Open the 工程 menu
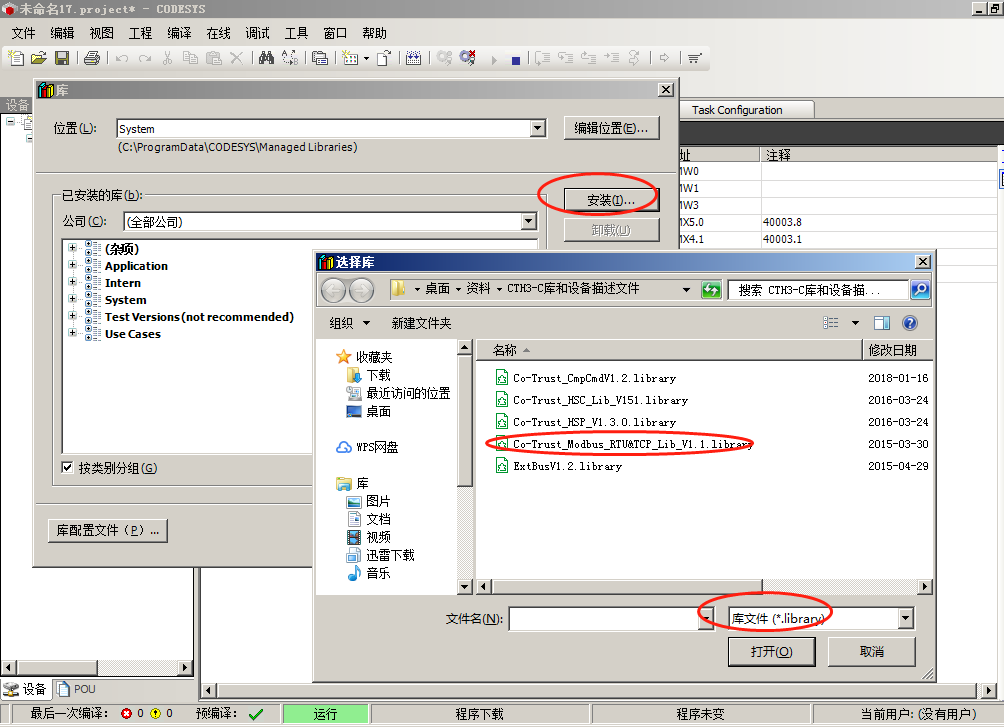The height and width of the screenshot is (727, 1004). pyautogui.click(x=140, y=33)
